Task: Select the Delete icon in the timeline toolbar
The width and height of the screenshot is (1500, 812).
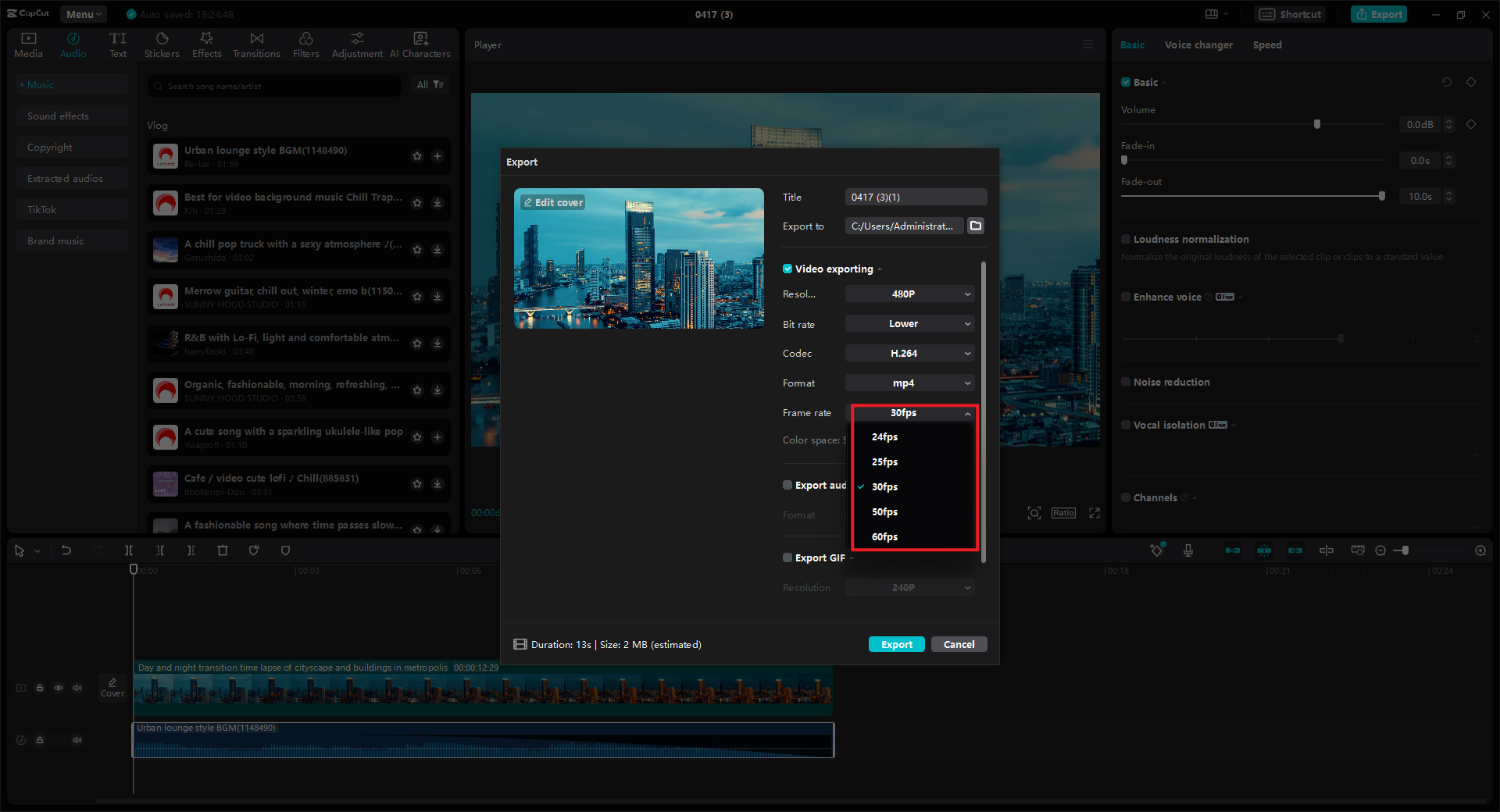Action: (x=223, y=550)
